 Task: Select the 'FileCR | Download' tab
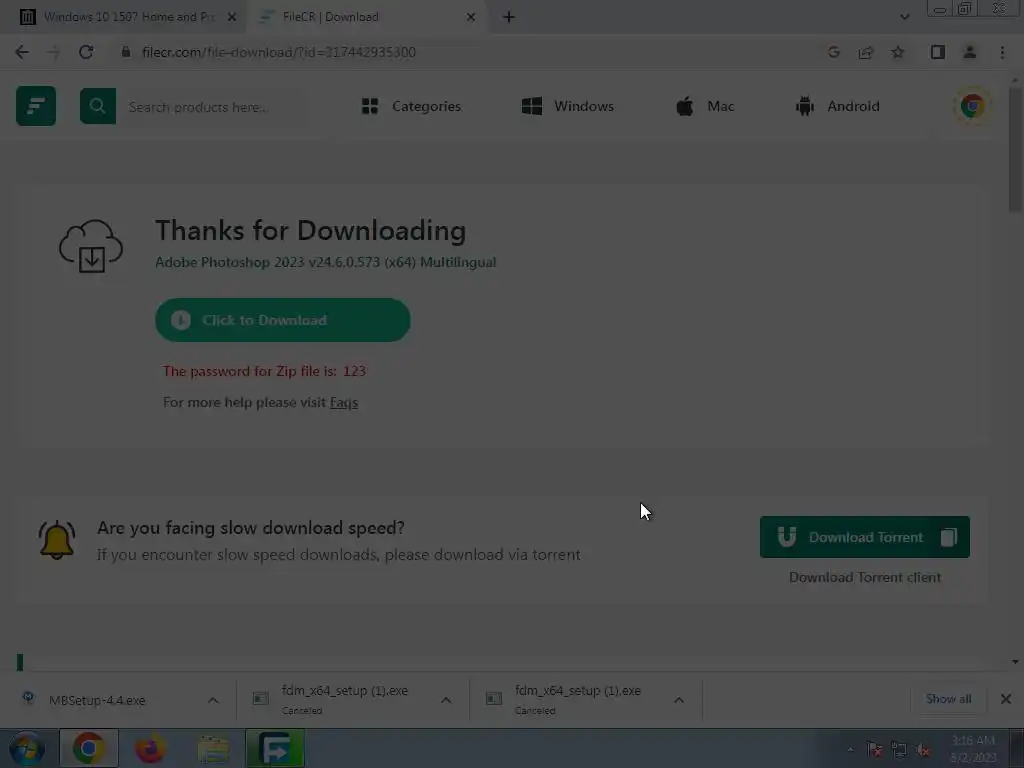click(366, 17)
